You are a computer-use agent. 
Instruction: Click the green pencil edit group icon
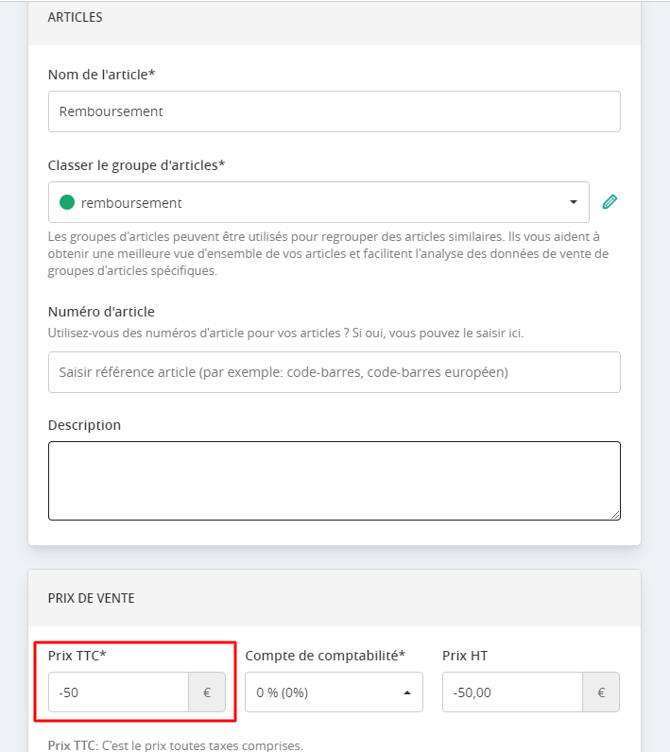610,202
